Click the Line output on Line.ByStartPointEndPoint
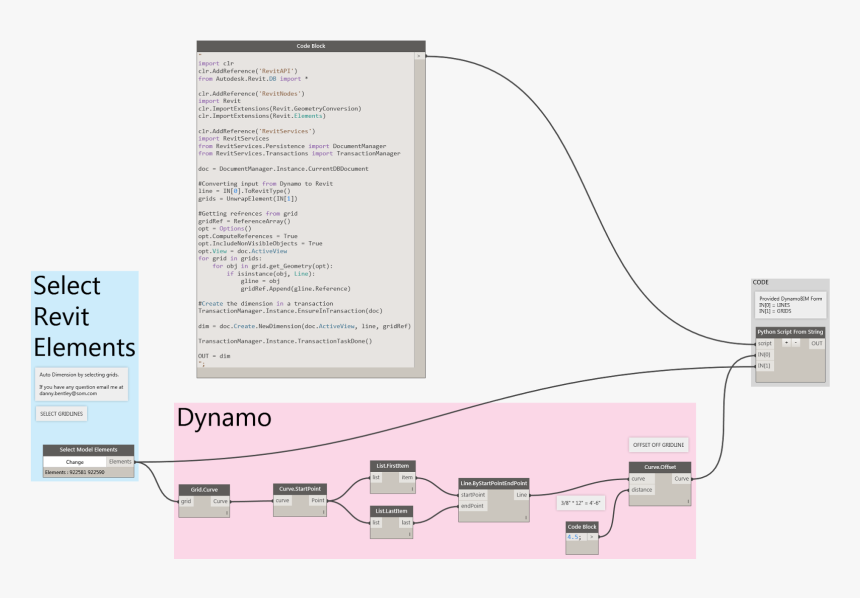The height and width of the screenshot is (598, 860). (x=522, y=495)
